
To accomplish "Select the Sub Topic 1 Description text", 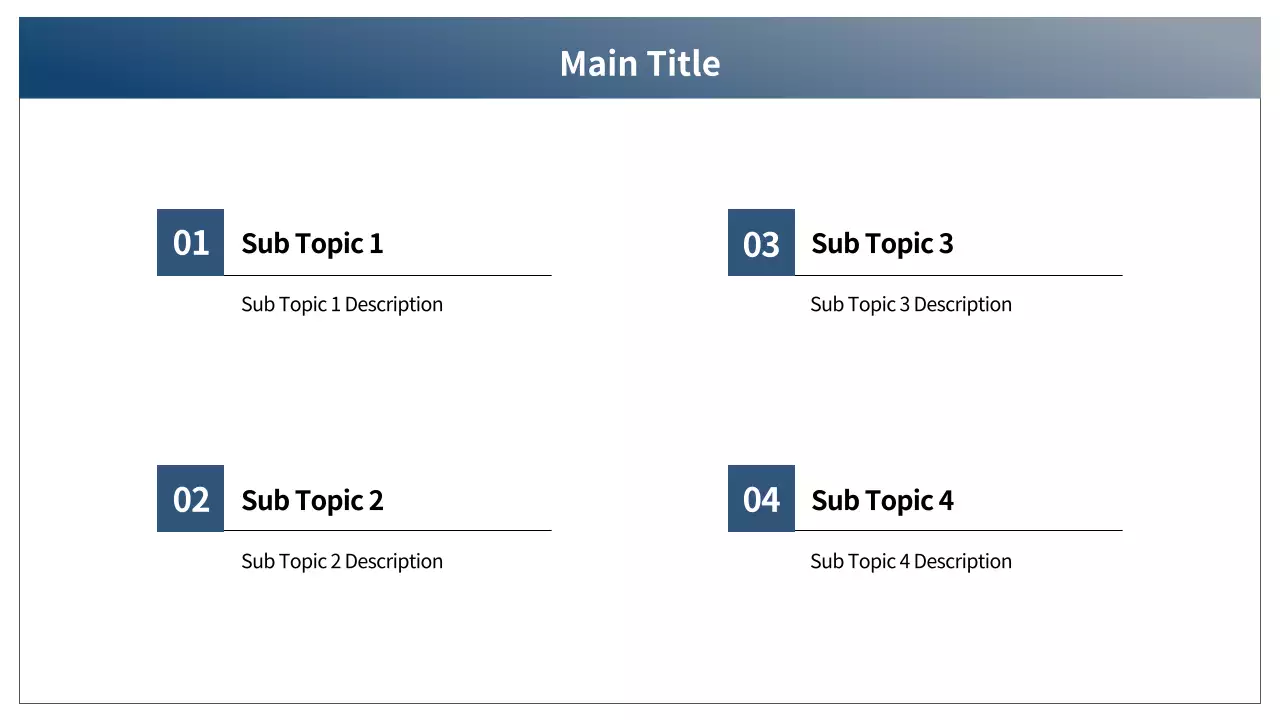I will tap(342, 304).
